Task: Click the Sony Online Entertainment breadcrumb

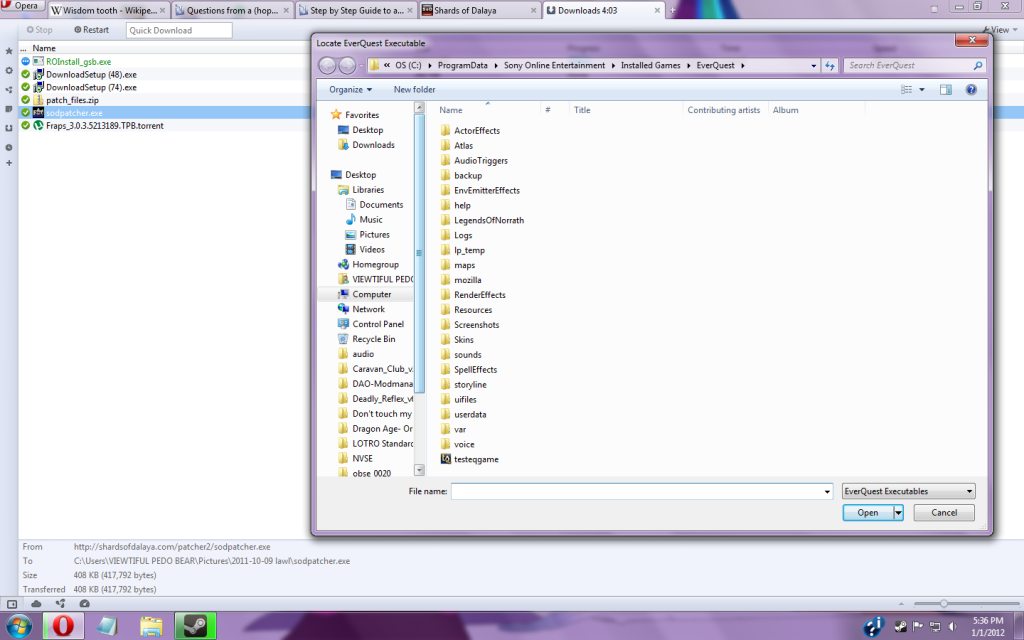Action: [554, 65]
